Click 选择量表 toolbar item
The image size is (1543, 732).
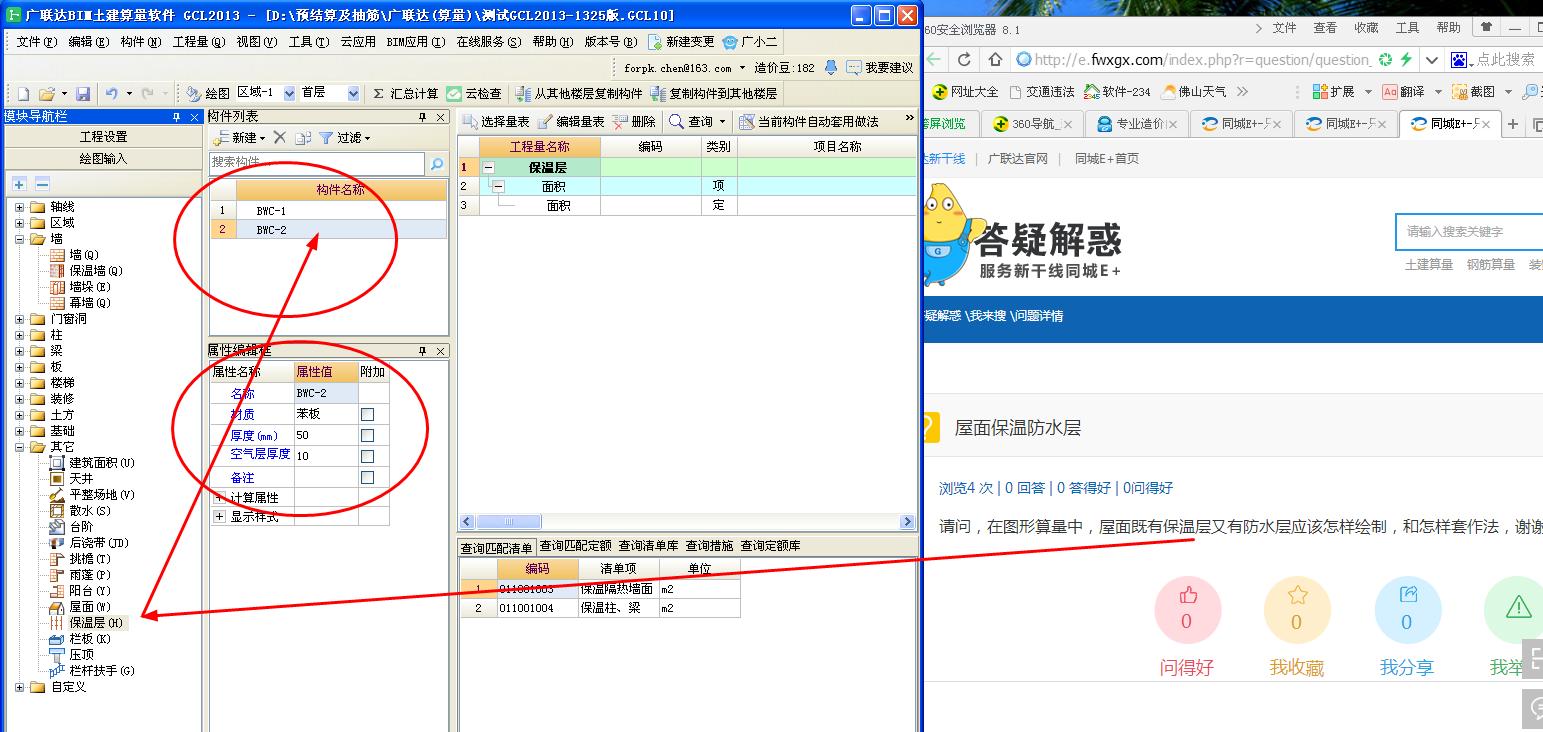[495, 122]
